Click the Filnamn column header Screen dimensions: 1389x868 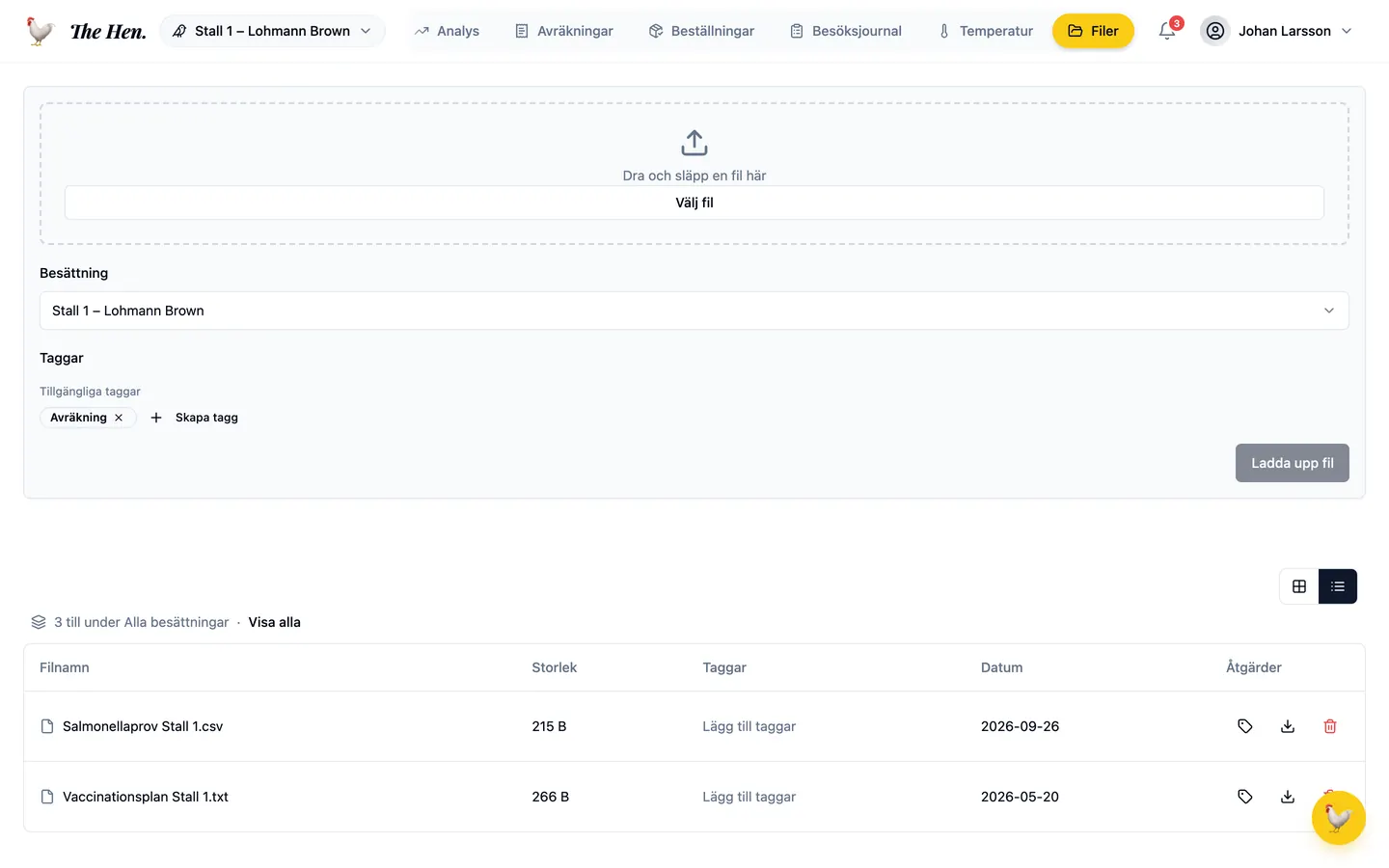coord(65,667)
